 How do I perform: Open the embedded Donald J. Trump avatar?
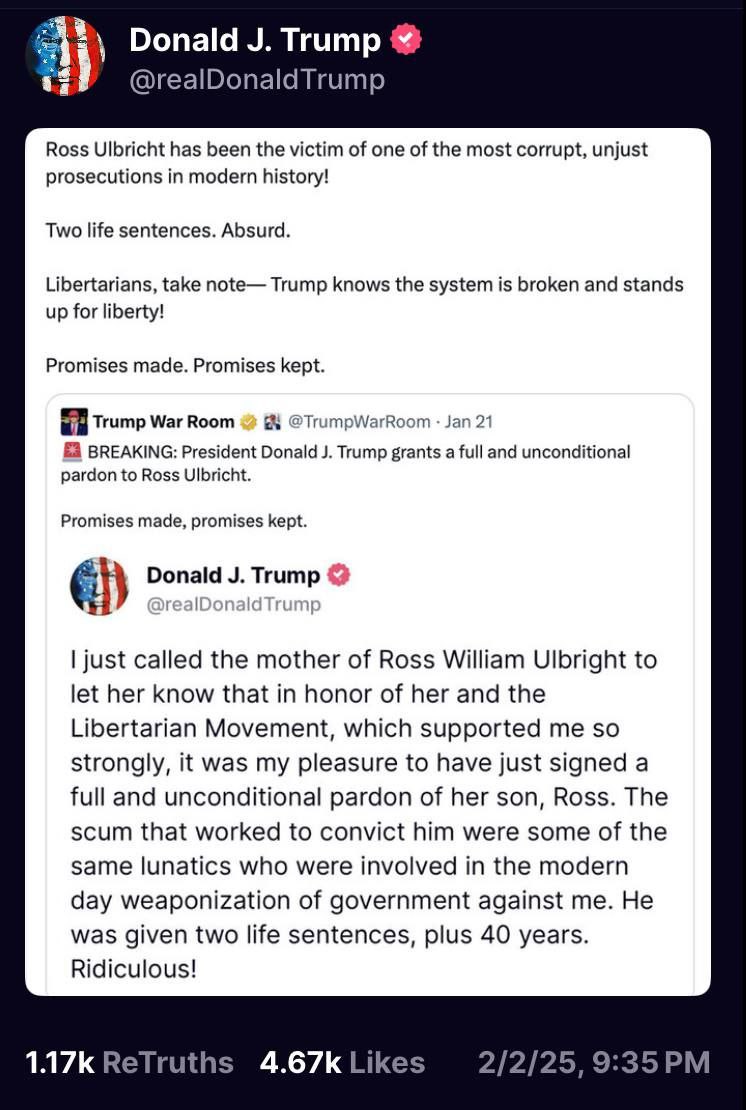[99, 586]
